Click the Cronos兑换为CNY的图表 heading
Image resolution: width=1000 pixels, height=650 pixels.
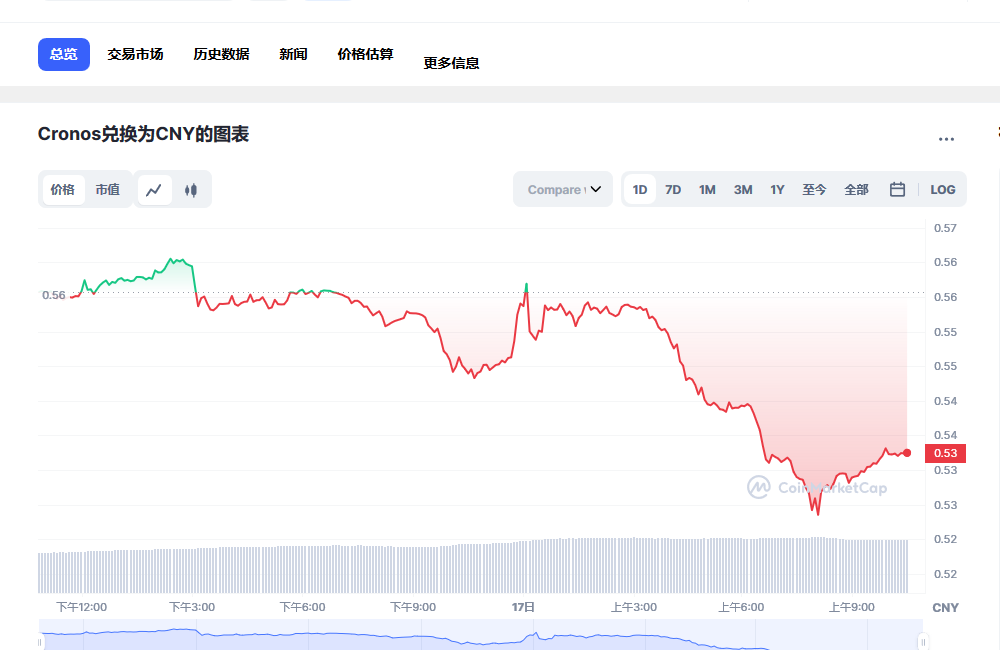click(143, 134)
